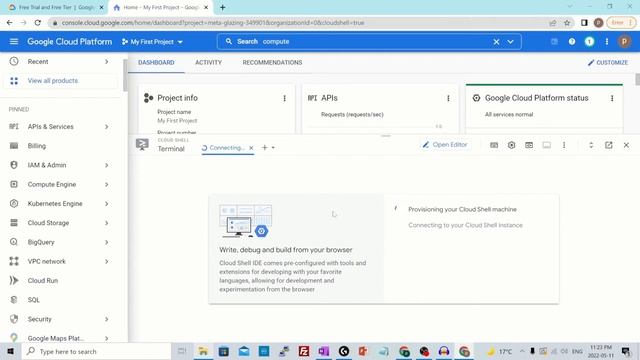Viewport: 640px width, 360px height.
Task: Open header more options menu
Action: click(x=607, y=42)
